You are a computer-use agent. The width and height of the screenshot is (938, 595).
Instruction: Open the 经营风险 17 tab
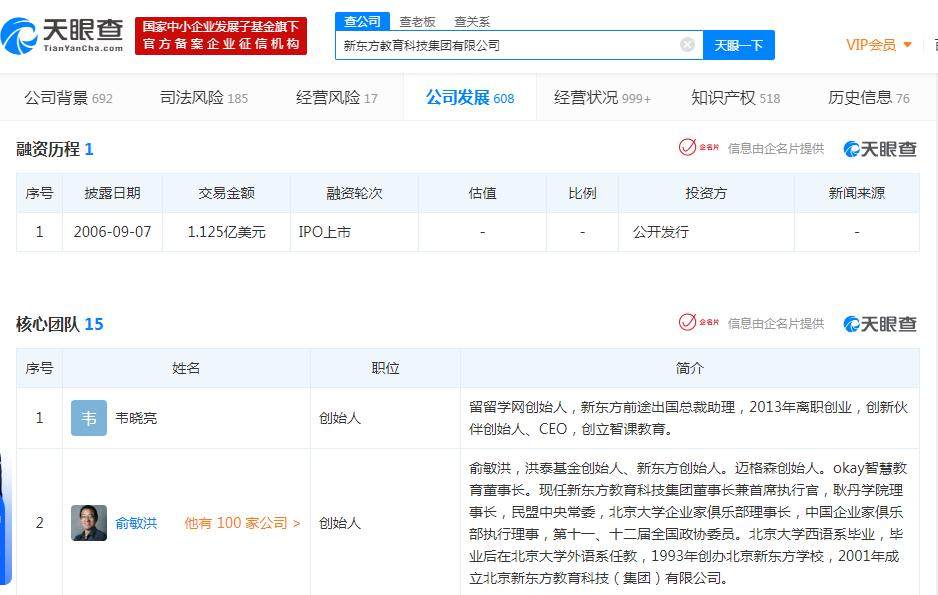[x=337, y=97]
